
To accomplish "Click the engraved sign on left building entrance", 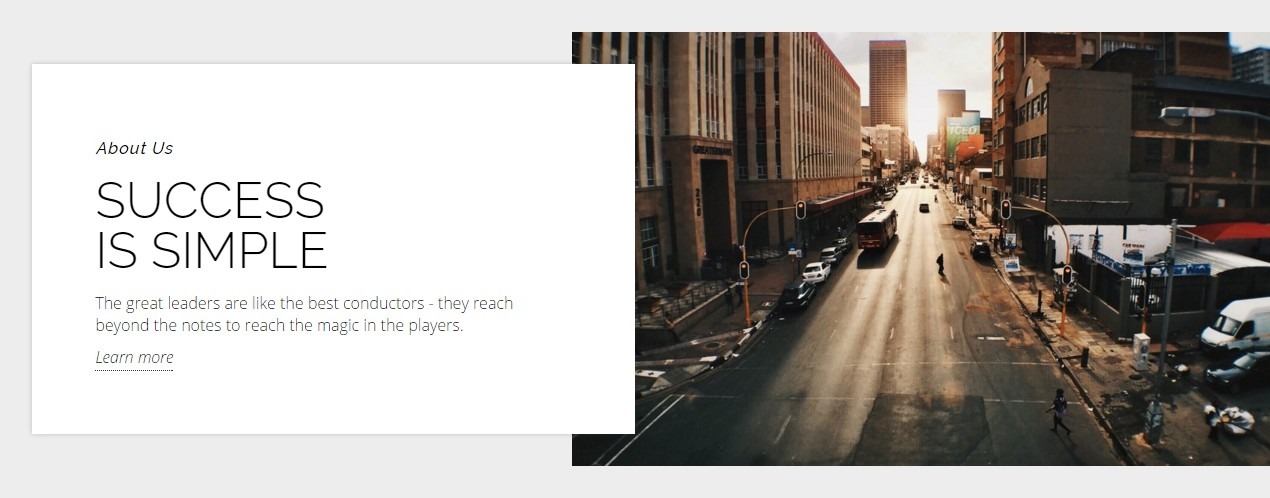I will (711, 149).
